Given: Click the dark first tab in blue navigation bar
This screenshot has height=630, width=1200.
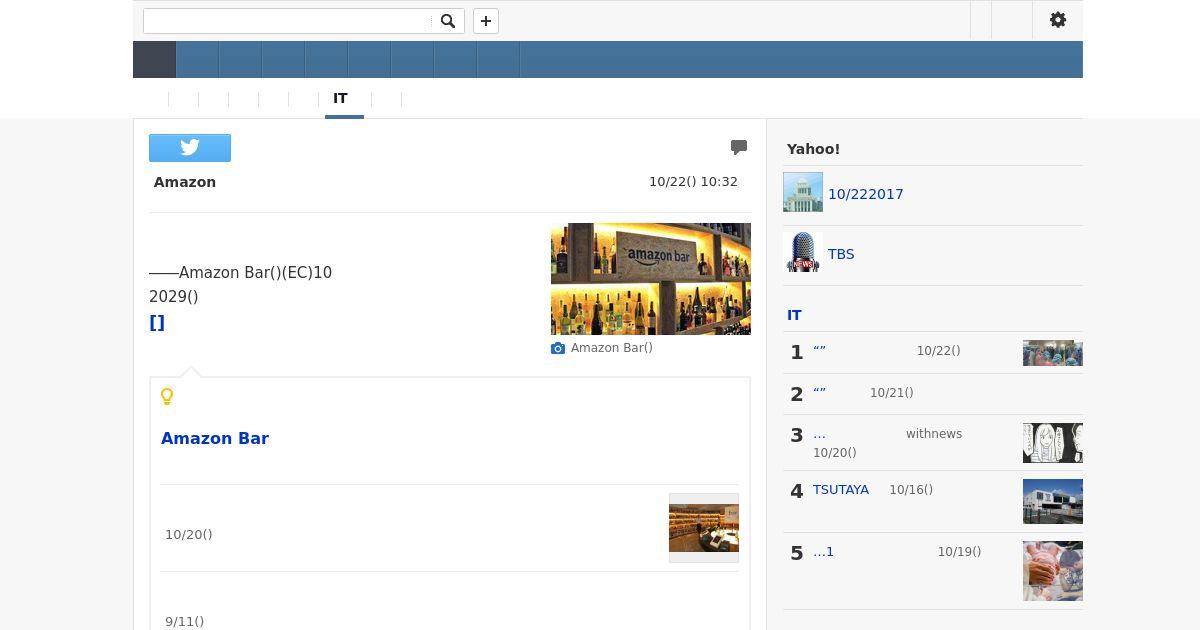Looking at the screenshot, I should [x=155, y=60].
